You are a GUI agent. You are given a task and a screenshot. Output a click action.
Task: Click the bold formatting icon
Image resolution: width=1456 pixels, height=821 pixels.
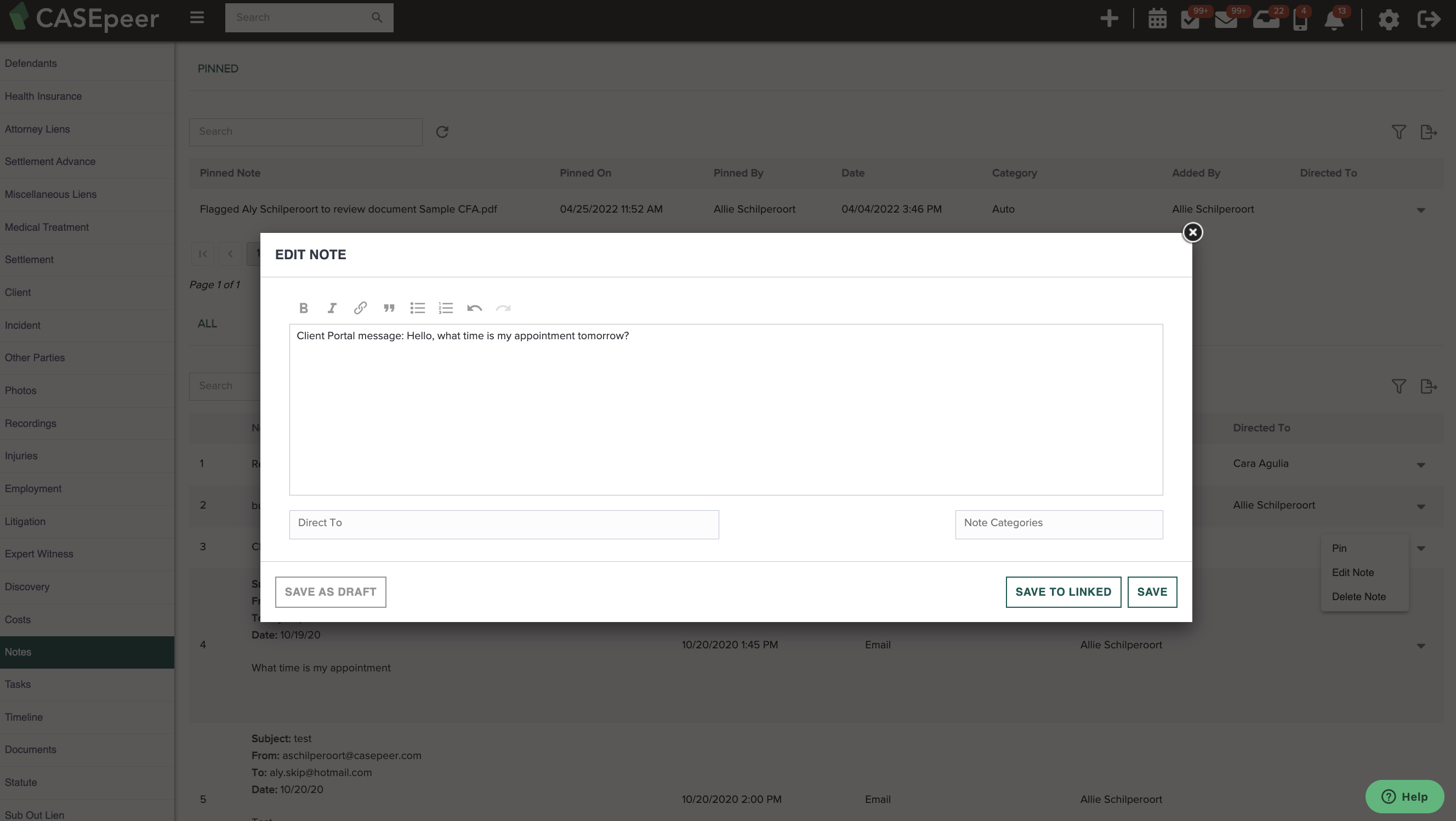(x=304, y=308)
